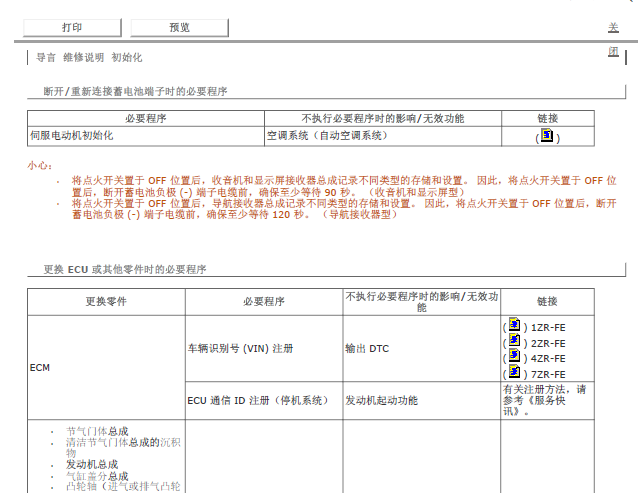Screen dimensions: 638x493
Task: Click the 导言 维修说明 初始化 breadcrumb
Action: (89, 57)
